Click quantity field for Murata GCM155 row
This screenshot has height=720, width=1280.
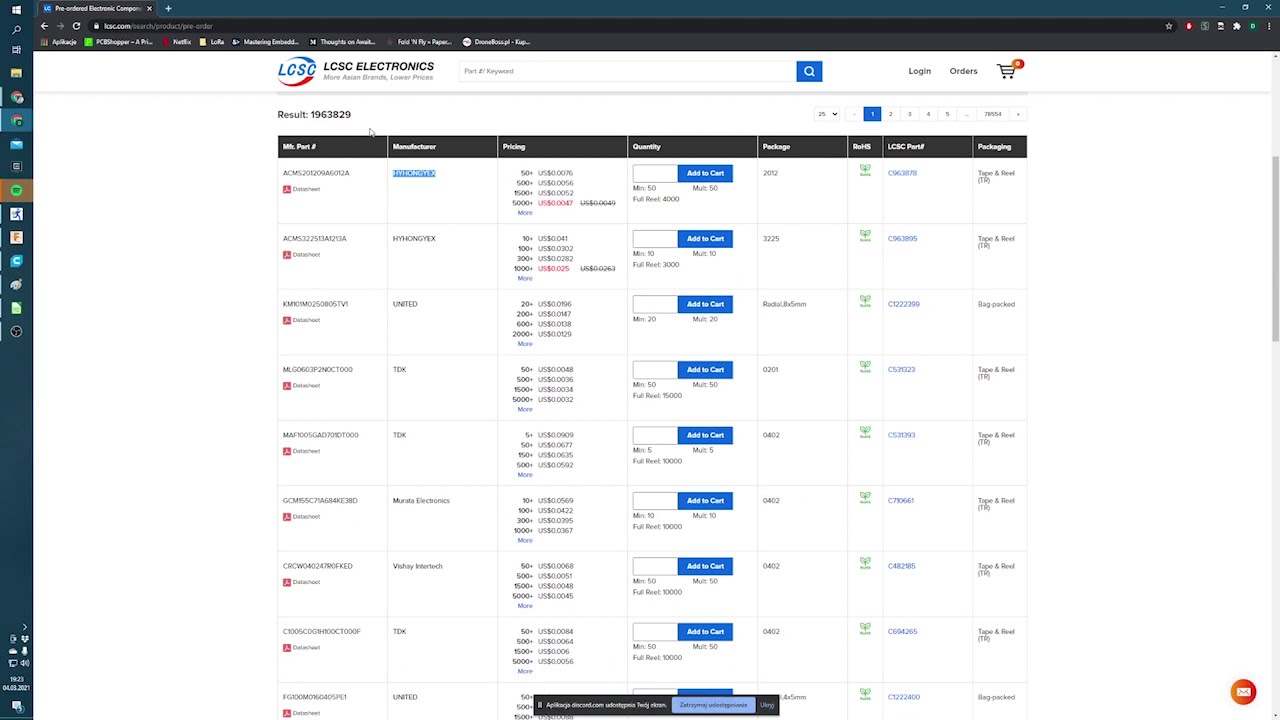(654, 500)
